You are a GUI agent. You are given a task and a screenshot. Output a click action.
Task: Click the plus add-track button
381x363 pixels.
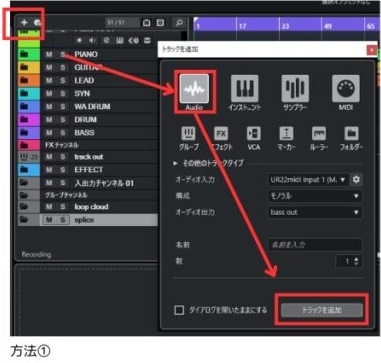coord(24,23)
